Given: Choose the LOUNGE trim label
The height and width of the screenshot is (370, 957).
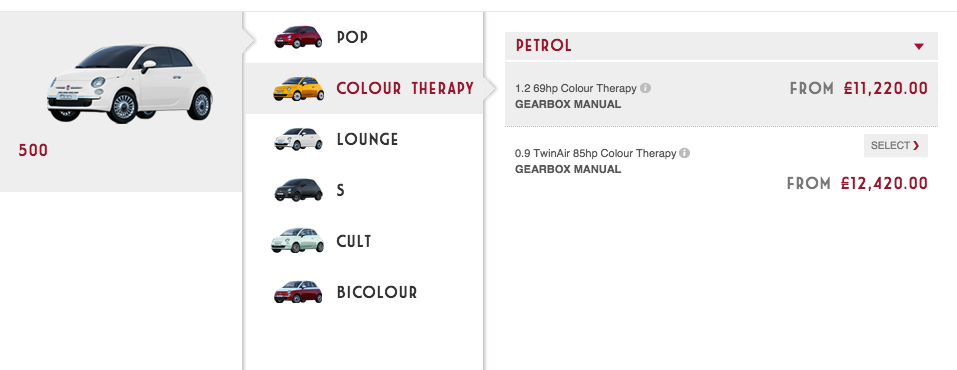Looking at the screenshot, I should (367, 139).
